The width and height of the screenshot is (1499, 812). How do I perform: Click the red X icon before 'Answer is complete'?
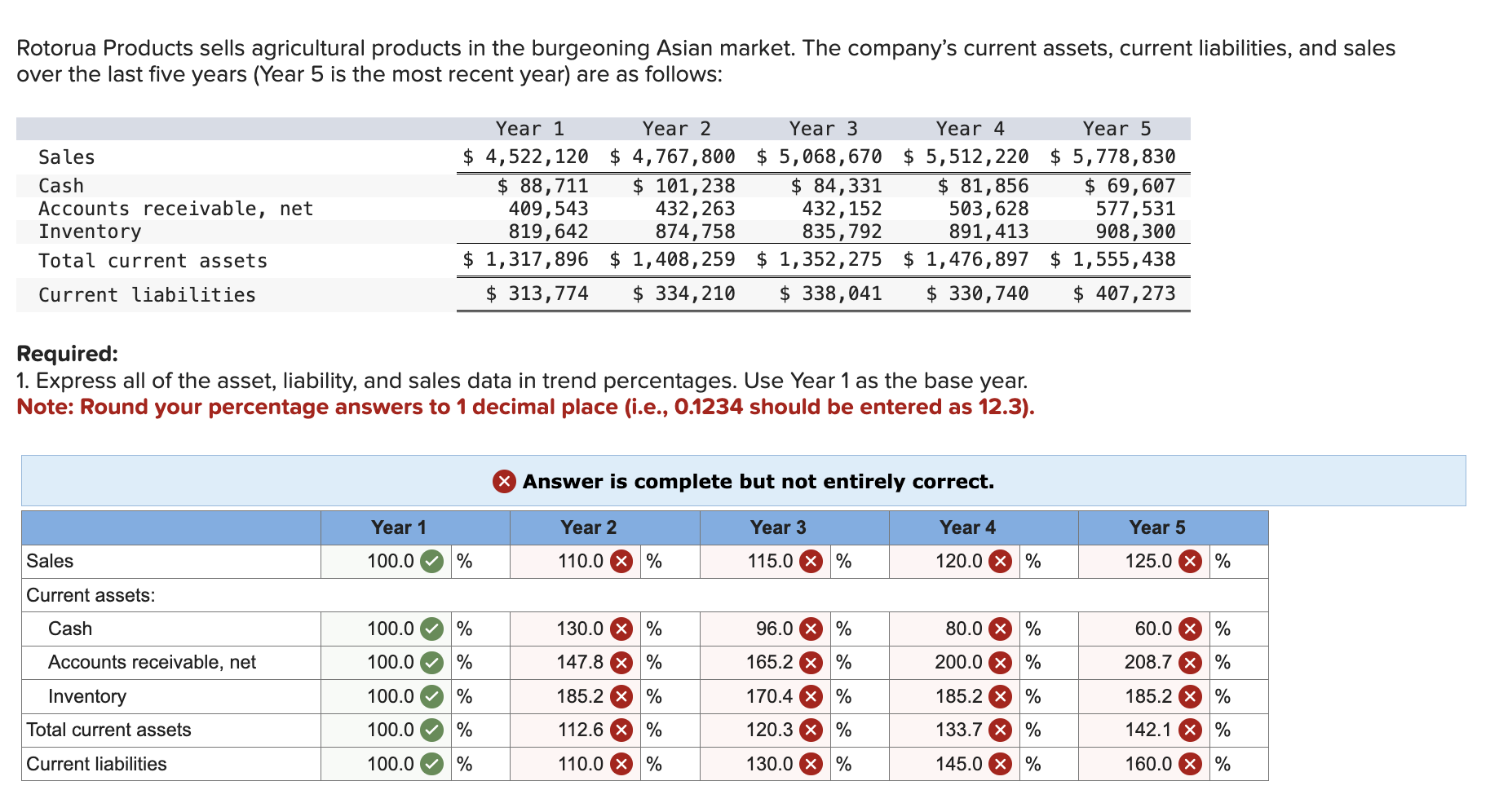point(504,482)
